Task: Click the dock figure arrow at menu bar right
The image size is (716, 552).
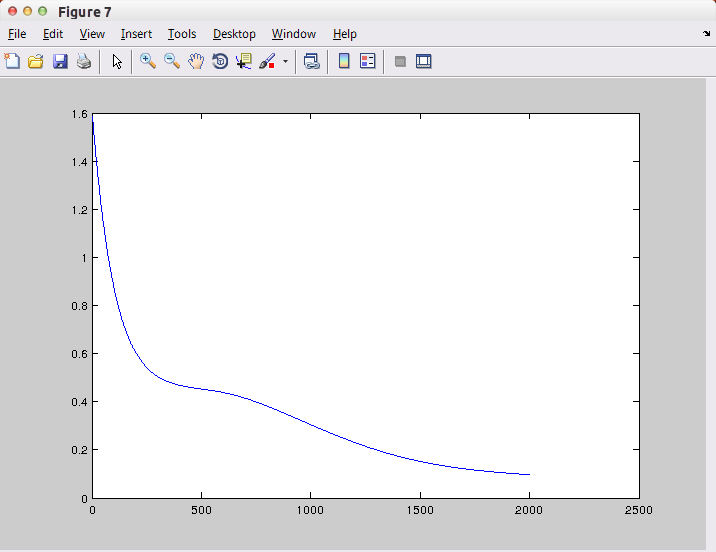Action: pyautogui.click(x=706, y=33)
